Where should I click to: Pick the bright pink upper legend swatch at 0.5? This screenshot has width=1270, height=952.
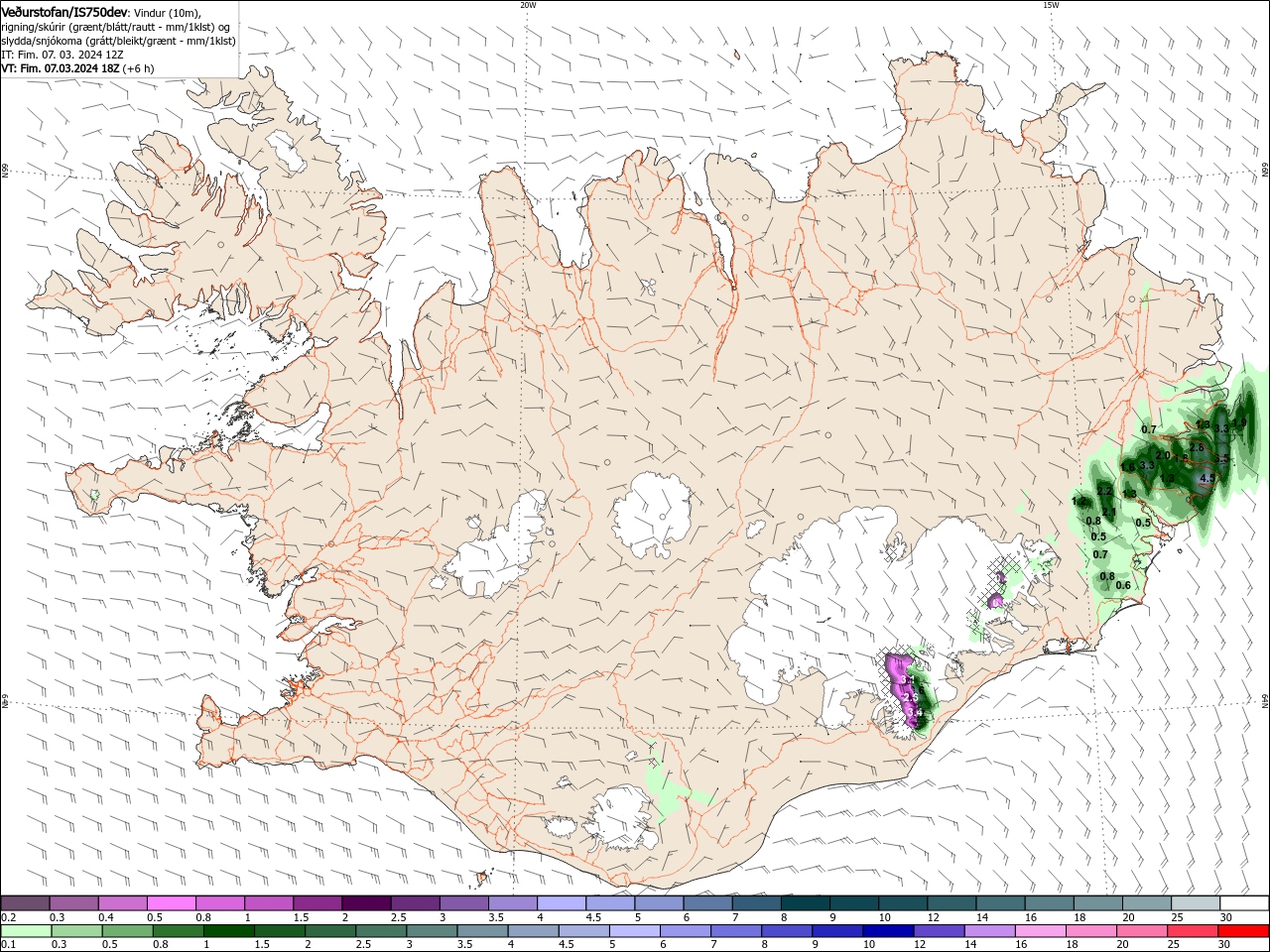(172, 903)
